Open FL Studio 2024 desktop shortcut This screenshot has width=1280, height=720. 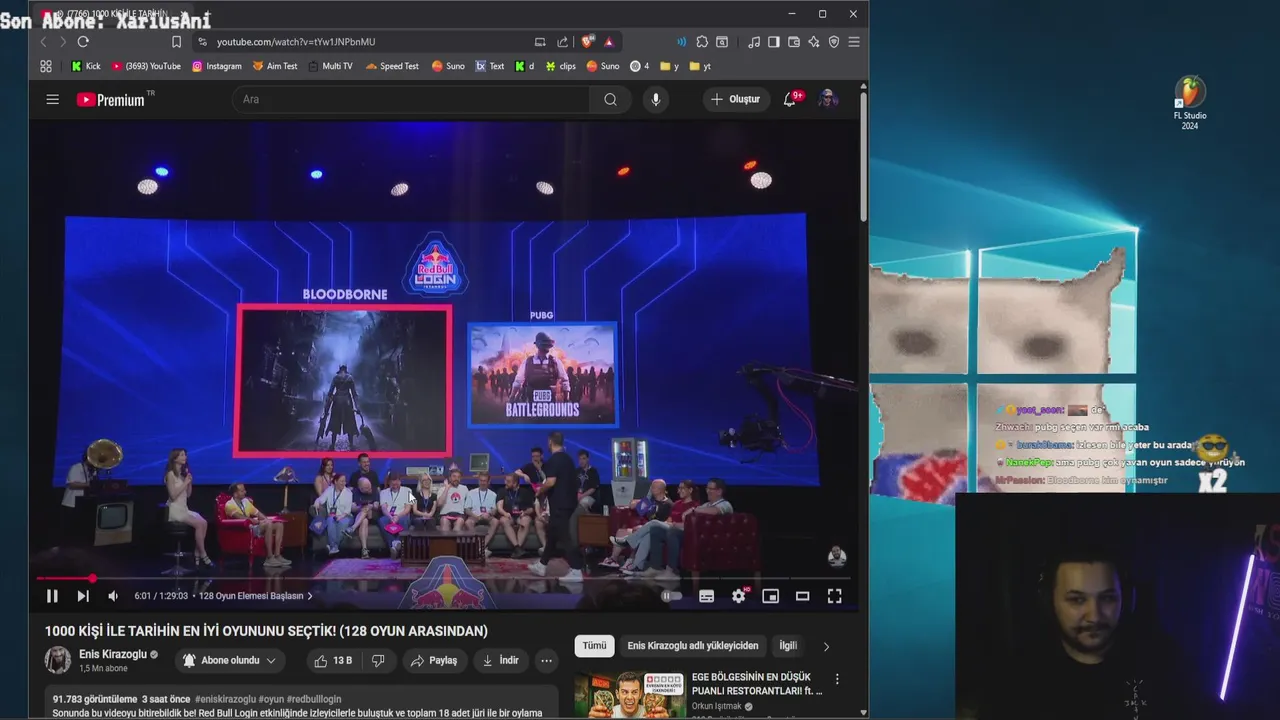click(x=1190, y=103)
